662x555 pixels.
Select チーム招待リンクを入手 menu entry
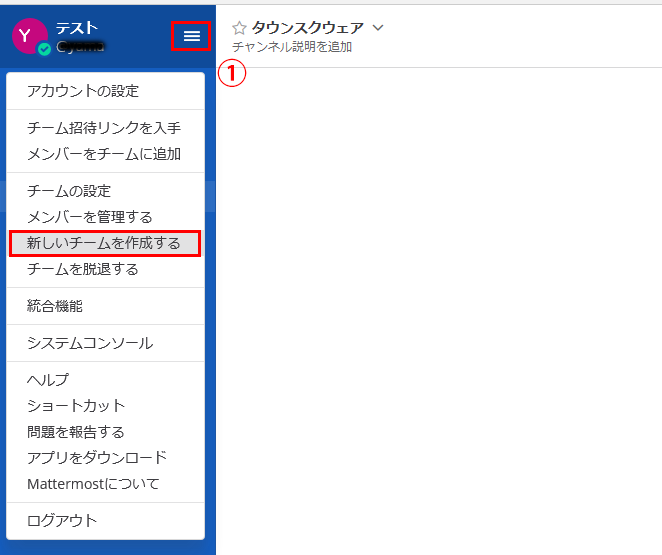click(x=103, y=128)
